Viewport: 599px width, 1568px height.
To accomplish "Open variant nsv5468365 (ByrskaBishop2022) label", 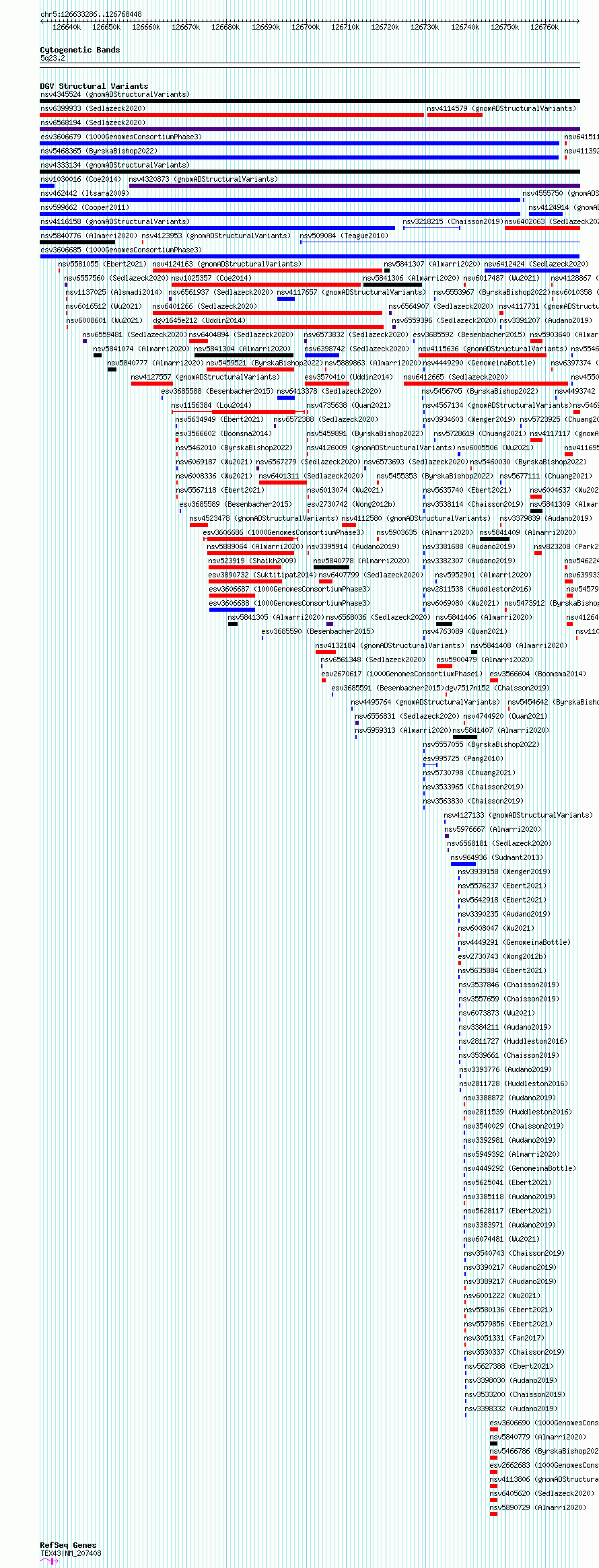I will 99,151.
